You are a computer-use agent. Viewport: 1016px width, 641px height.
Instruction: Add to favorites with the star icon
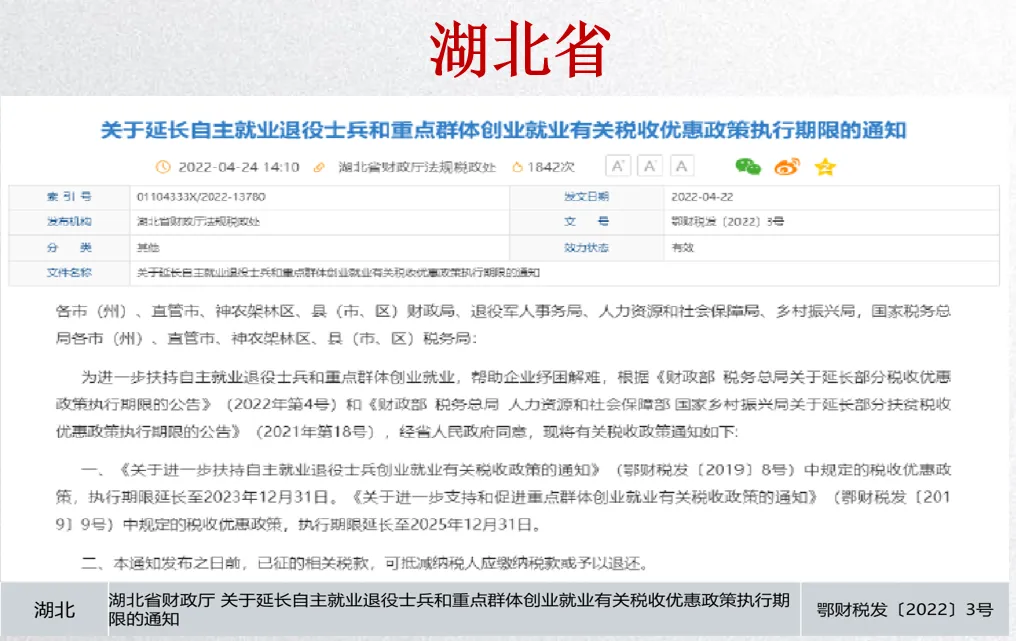(x=825, y=167)
